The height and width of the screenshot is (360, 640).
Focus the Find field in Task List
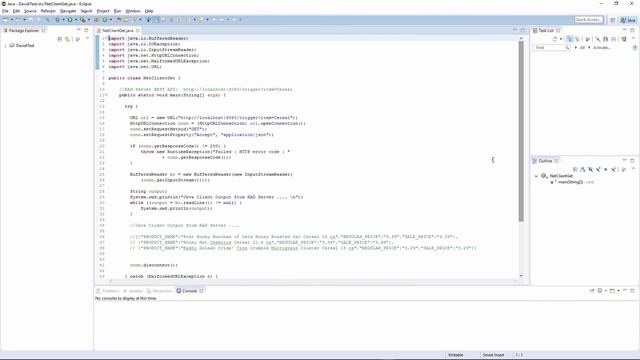(x=551, y=48)
